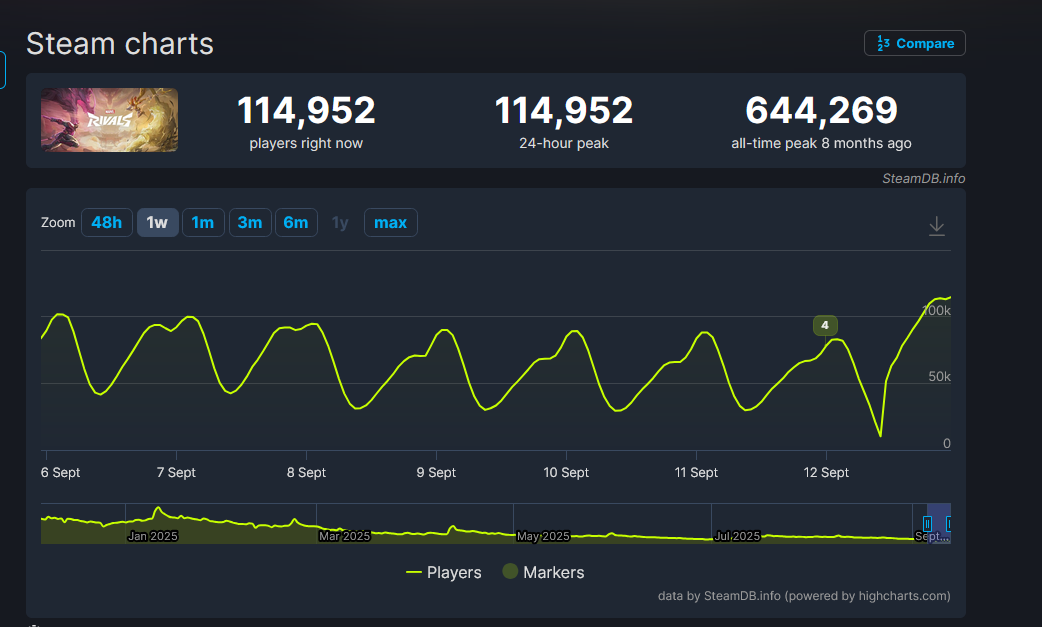The height and width of the screenshot is (627, 1042).
Task: Select the 48h zoom range
Action: [x=106, y=223]
